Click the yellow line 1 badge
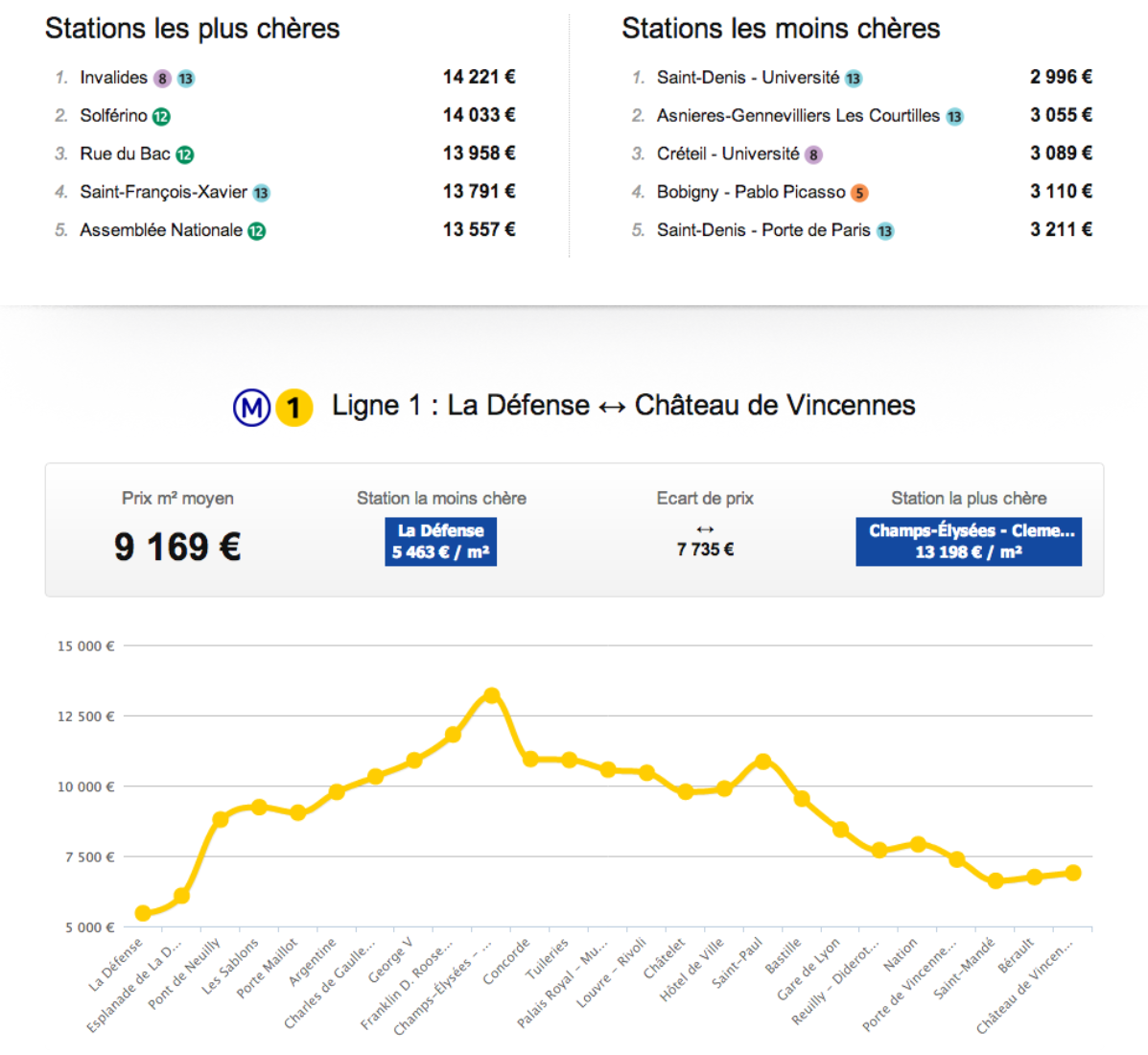1148x1055 pixels. coord(294,408)
